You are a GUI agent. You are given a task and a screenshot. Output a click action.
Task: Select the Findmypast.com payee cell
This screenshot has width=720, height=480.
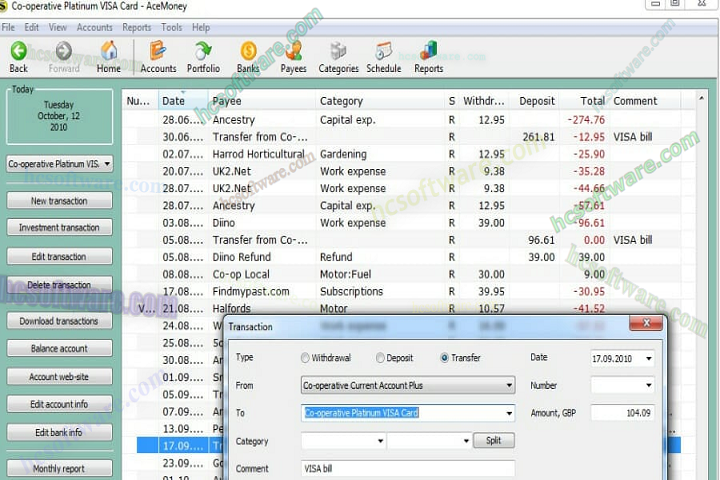[x=251, y=292]
